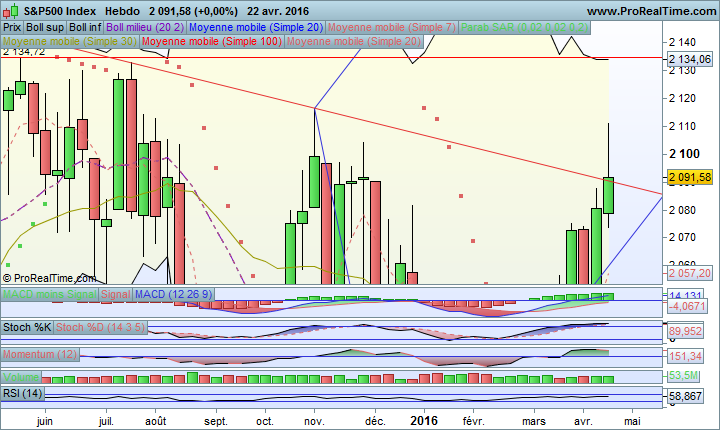Image resolution: width=720 pixels, height=430 pixels.
Task: Click the 2 070 price axis label
Action: 682,238
